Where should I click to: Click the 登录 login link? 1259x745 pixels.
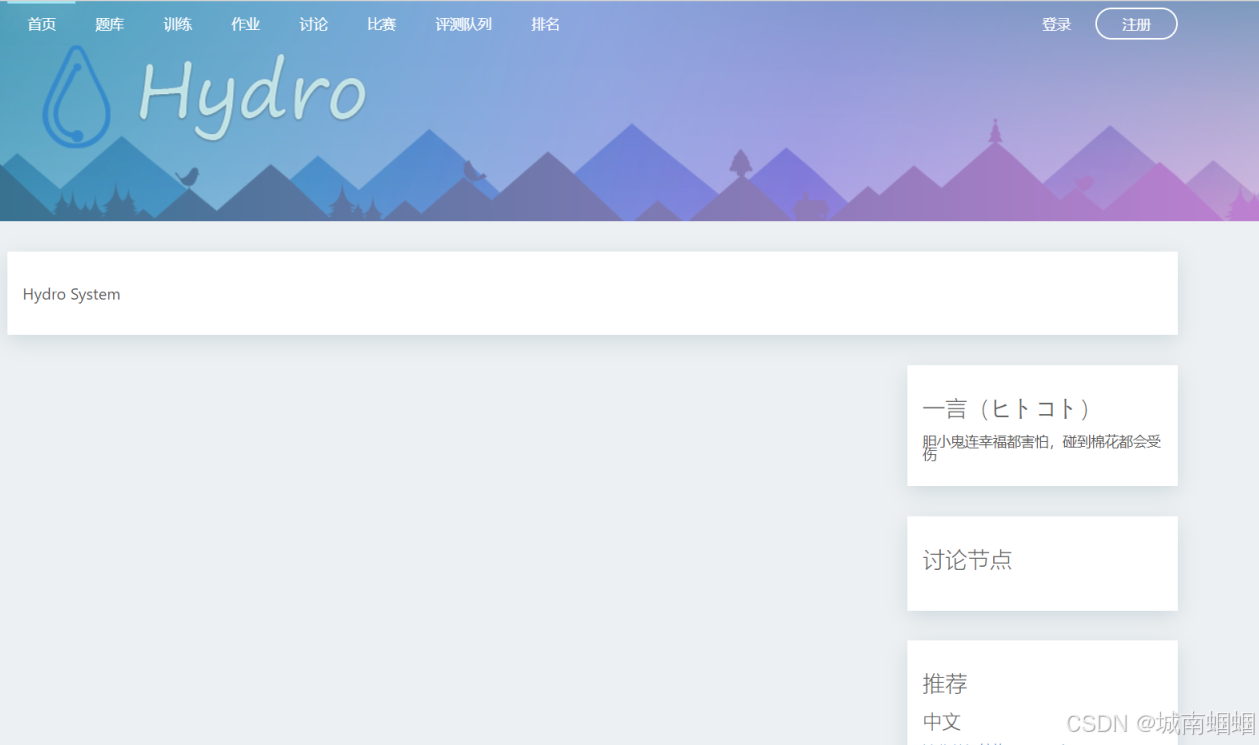1057,24
